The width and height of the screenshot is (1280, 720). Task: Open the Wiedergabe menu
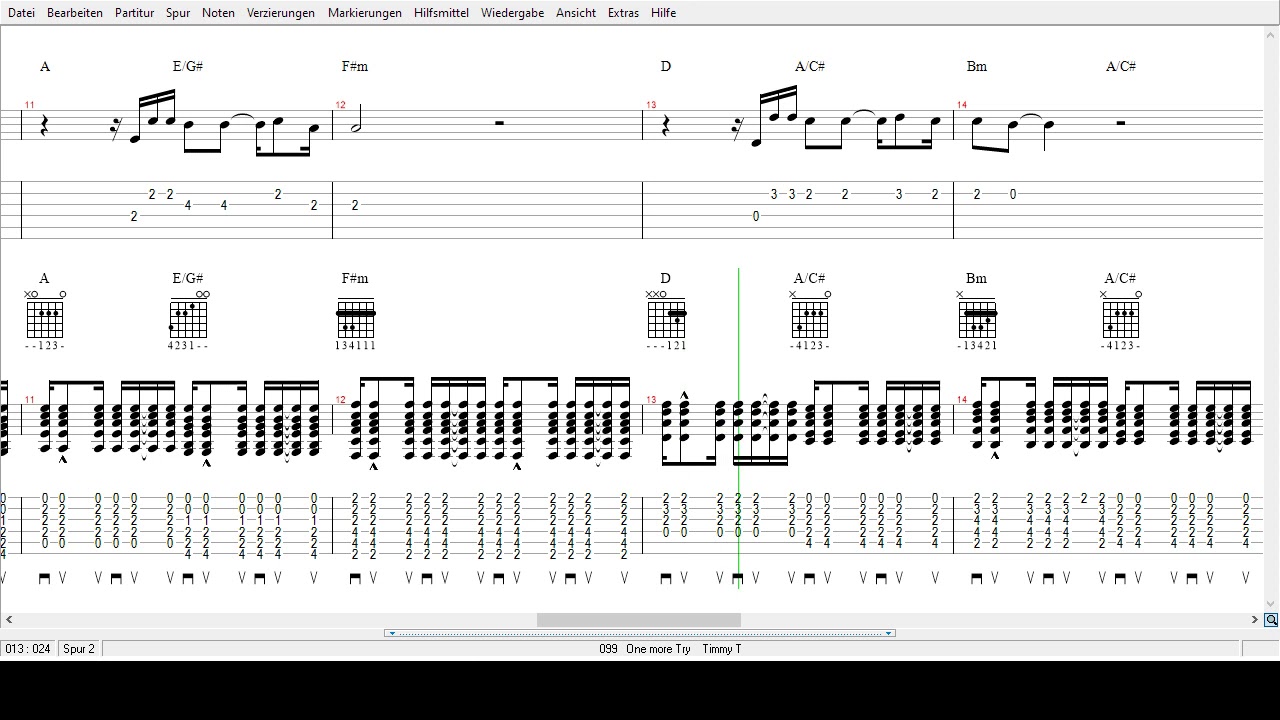pos(512,13)
